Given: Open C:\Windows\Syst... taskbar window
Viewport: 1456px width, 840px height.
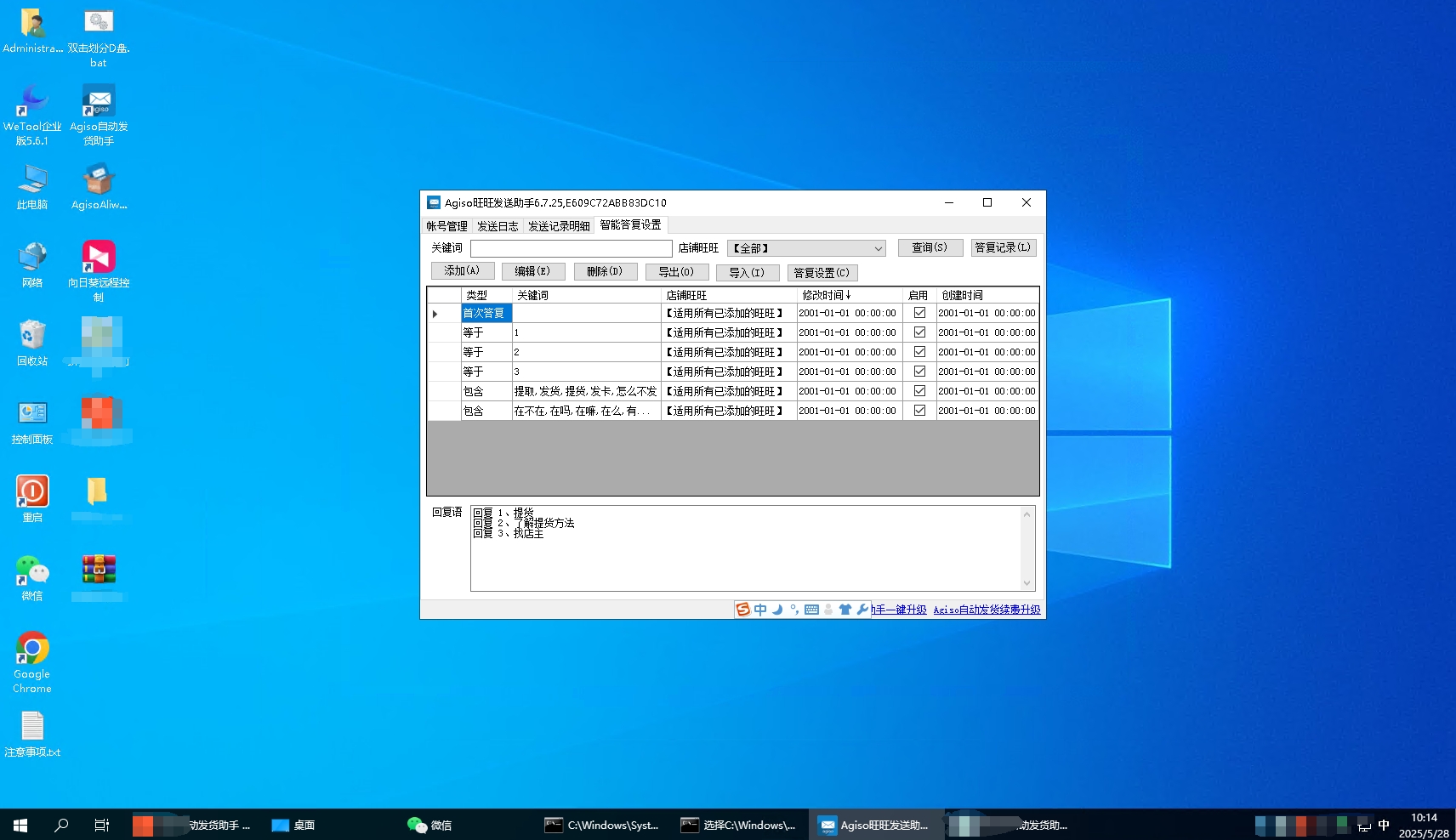Looking at the screenshot, I should (x=603, y=825).
